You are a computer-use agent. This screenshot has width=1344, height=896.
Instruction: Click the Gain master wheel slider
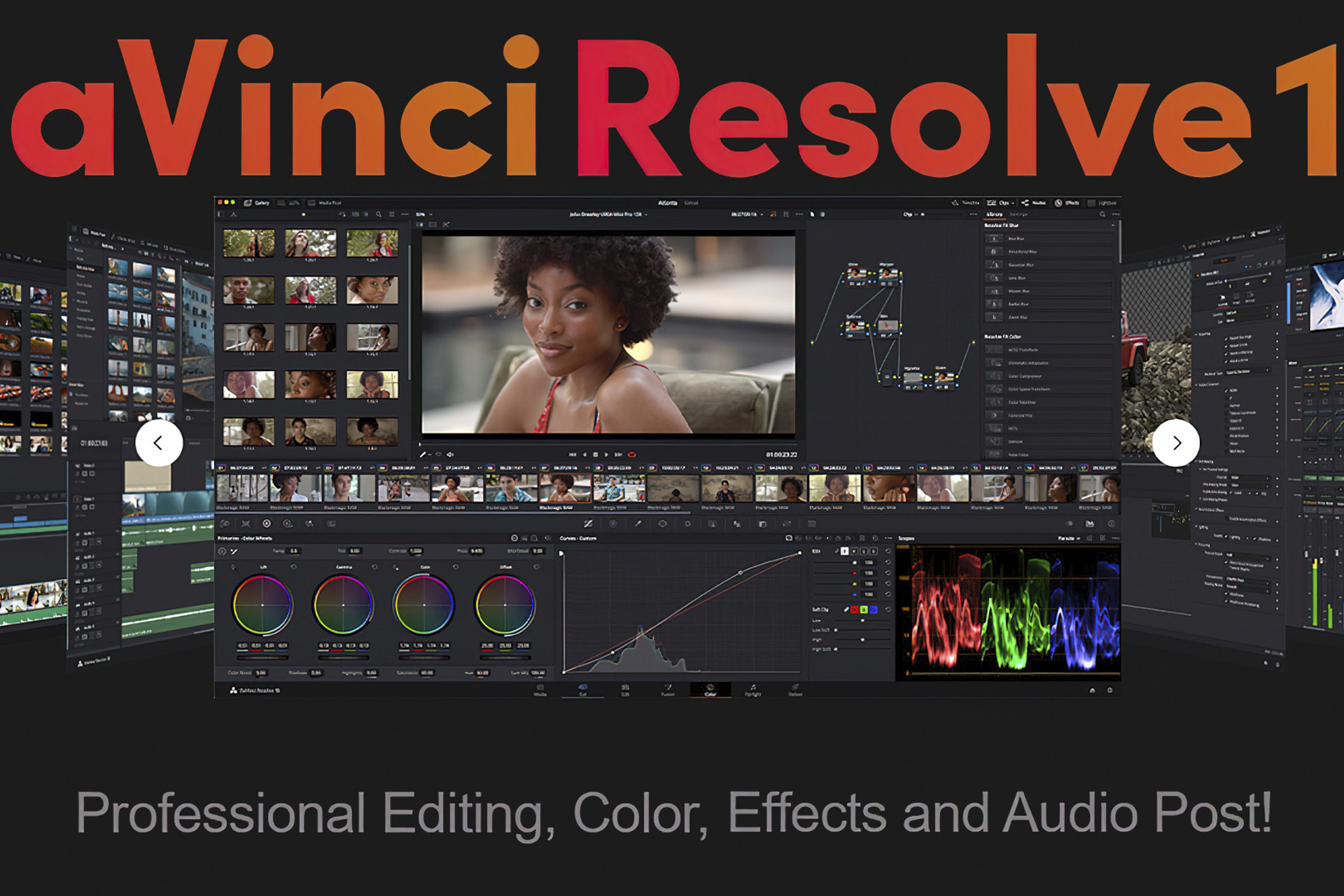(x=424, y=657)
